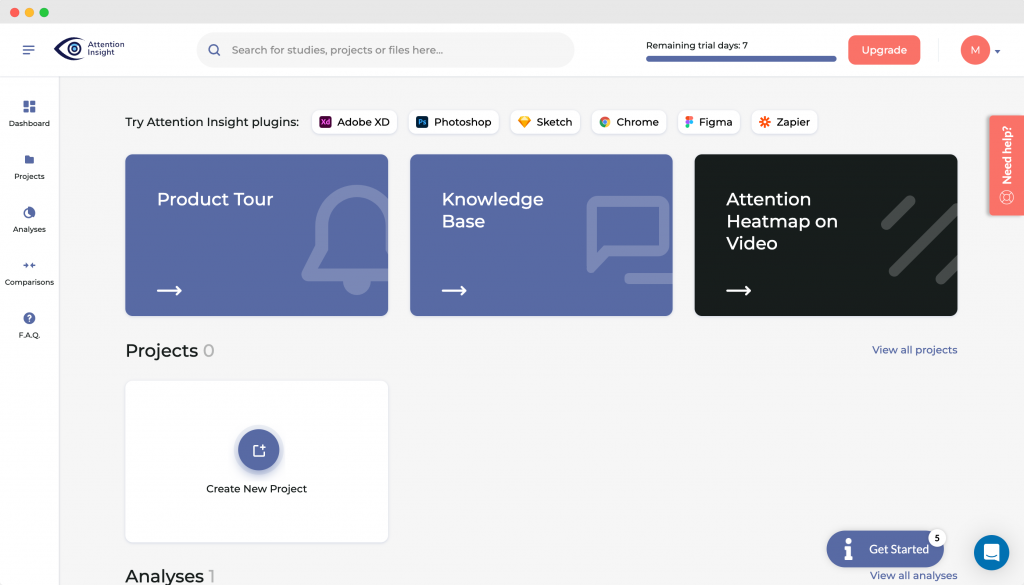Click arrow on Attention Heatmap card
1024x585 pixels.
pyautogui.click(x=739, y=291)
